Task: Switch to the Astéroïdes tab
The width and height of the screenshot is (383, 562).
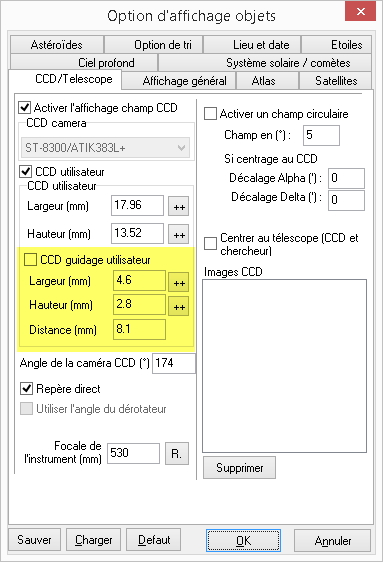Action: point(57,45)
